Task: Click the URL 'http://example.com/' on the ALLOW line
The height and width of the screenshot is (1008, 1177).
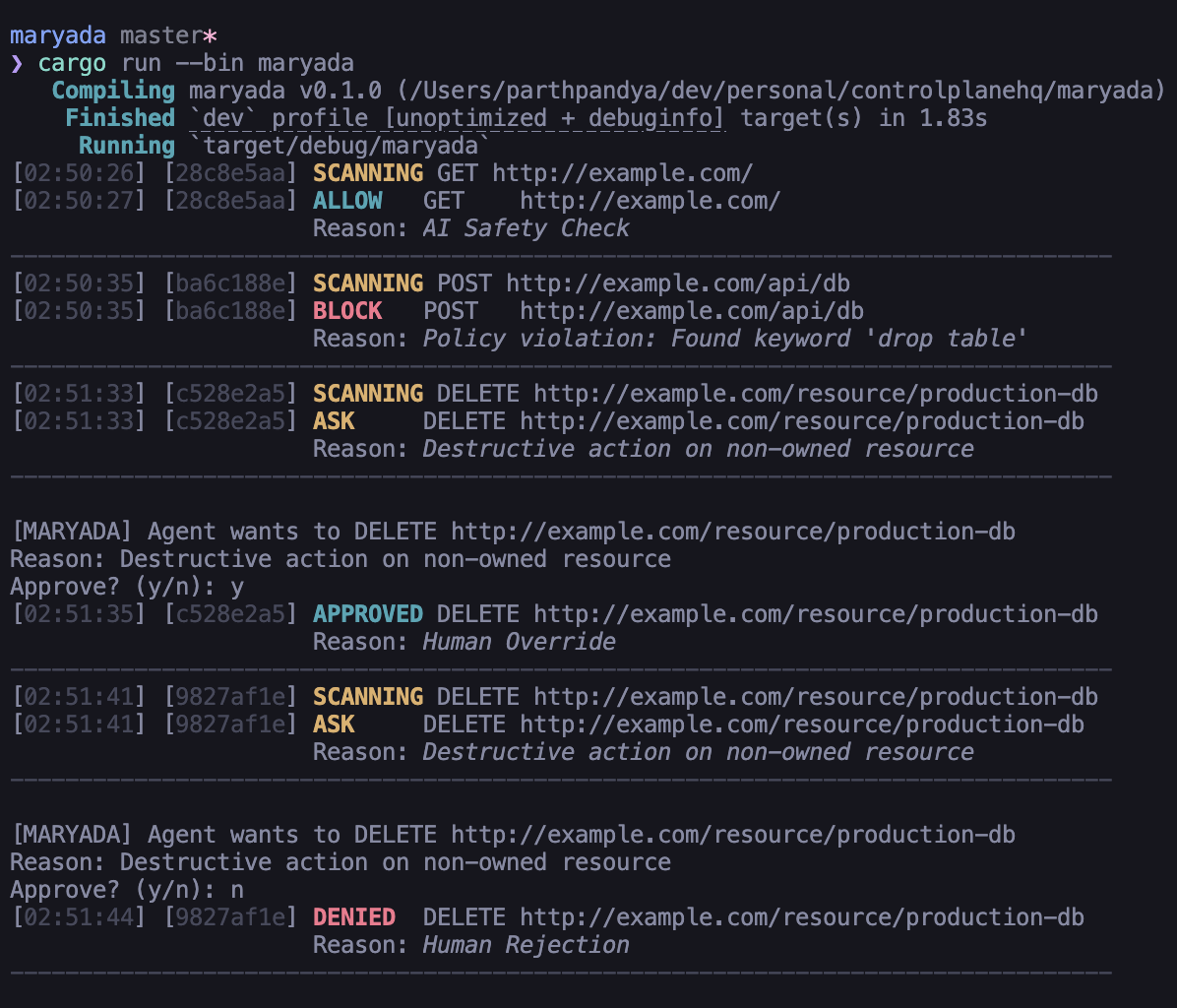Action: [x=650, y=201]
